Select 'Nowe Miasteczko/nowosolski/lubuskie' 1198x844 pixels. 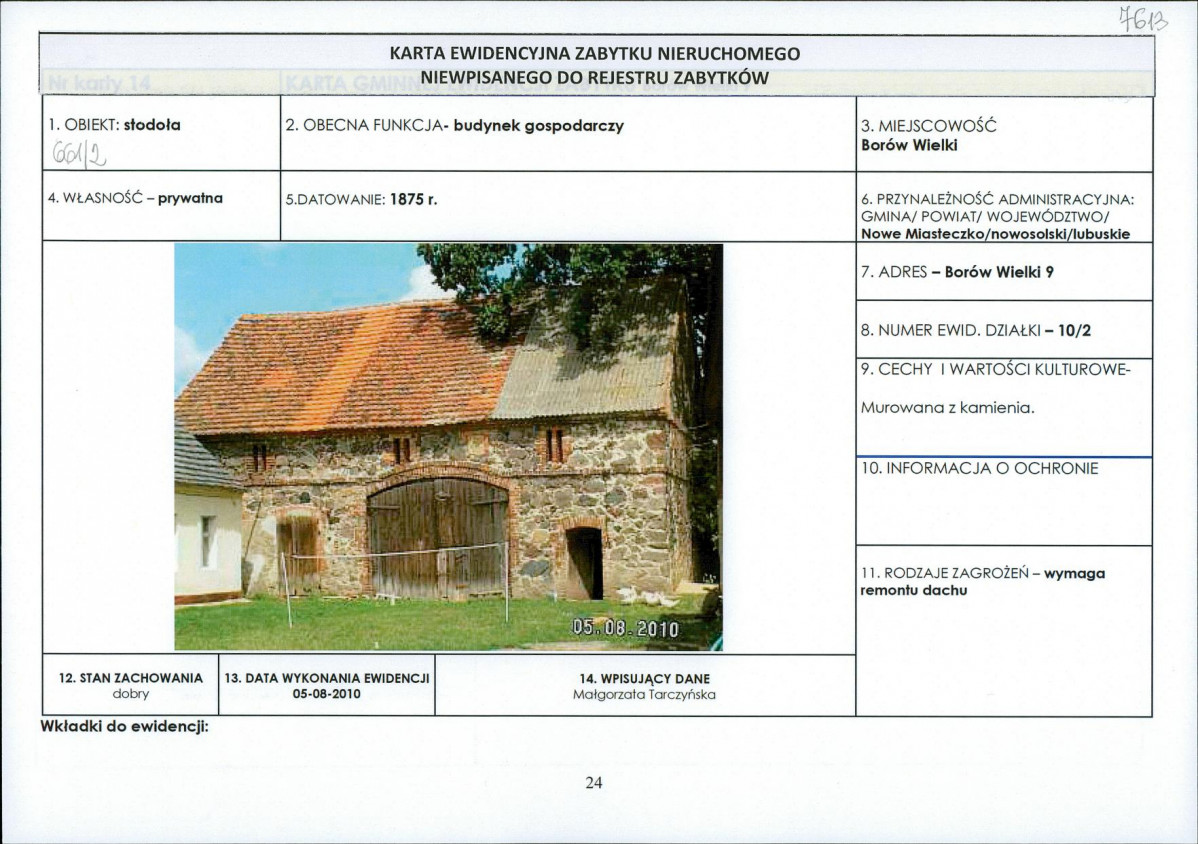pos(995,234)
